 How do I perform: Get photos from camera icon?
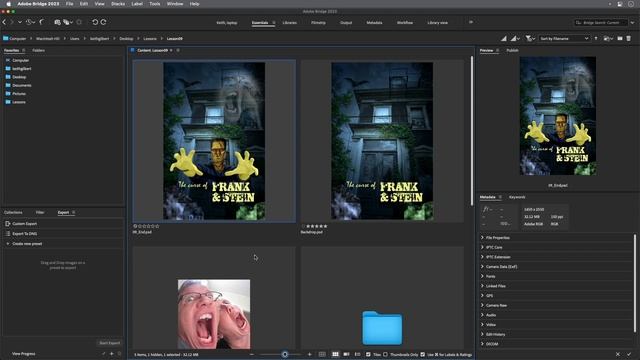click(x=57, y=22)
